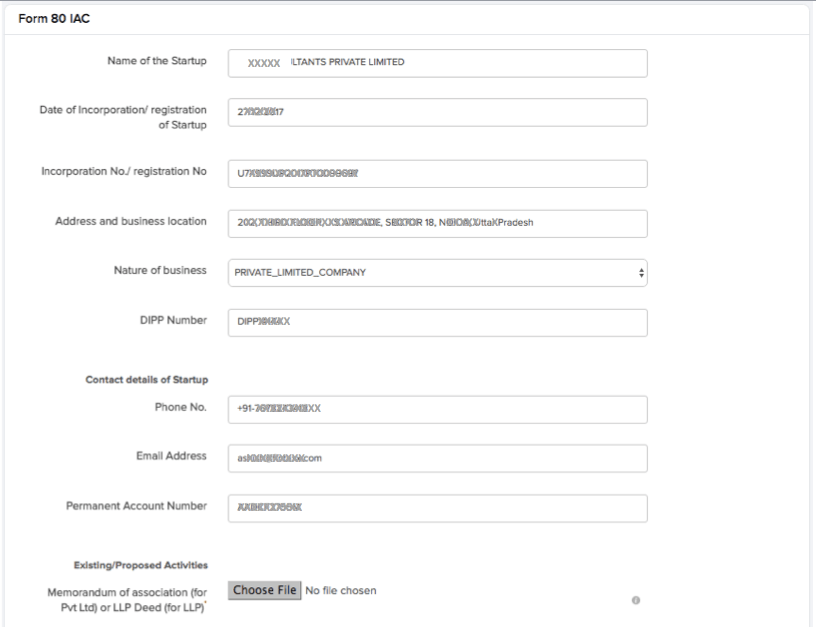Viewport: 816px width, 627px height.
Task: Click the 'DIPP Number' label
Action: click(x=174, y=320)
